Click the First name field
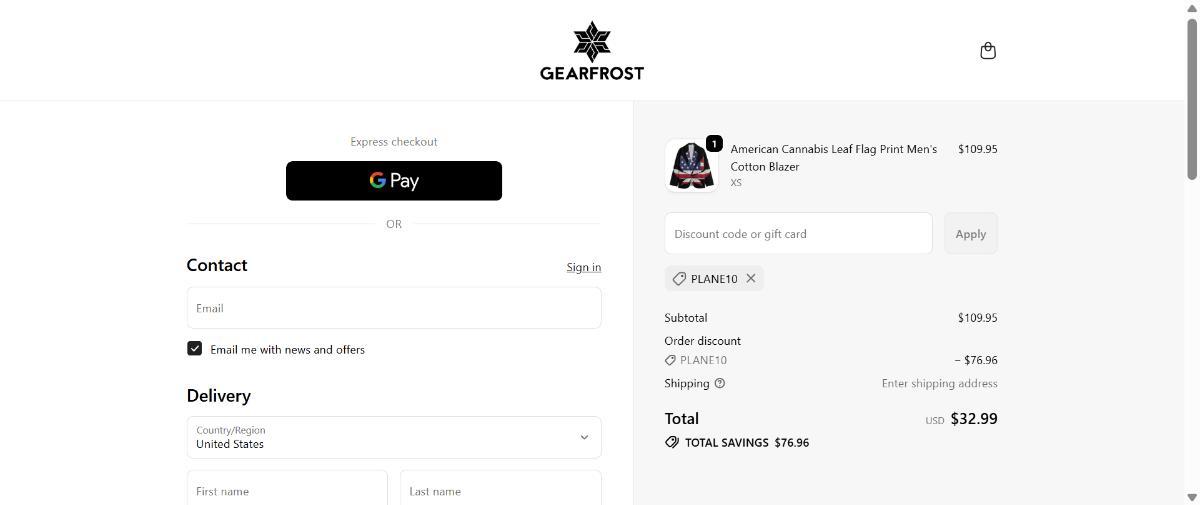Screen dimensions: 1200x505 coord(287,490)
